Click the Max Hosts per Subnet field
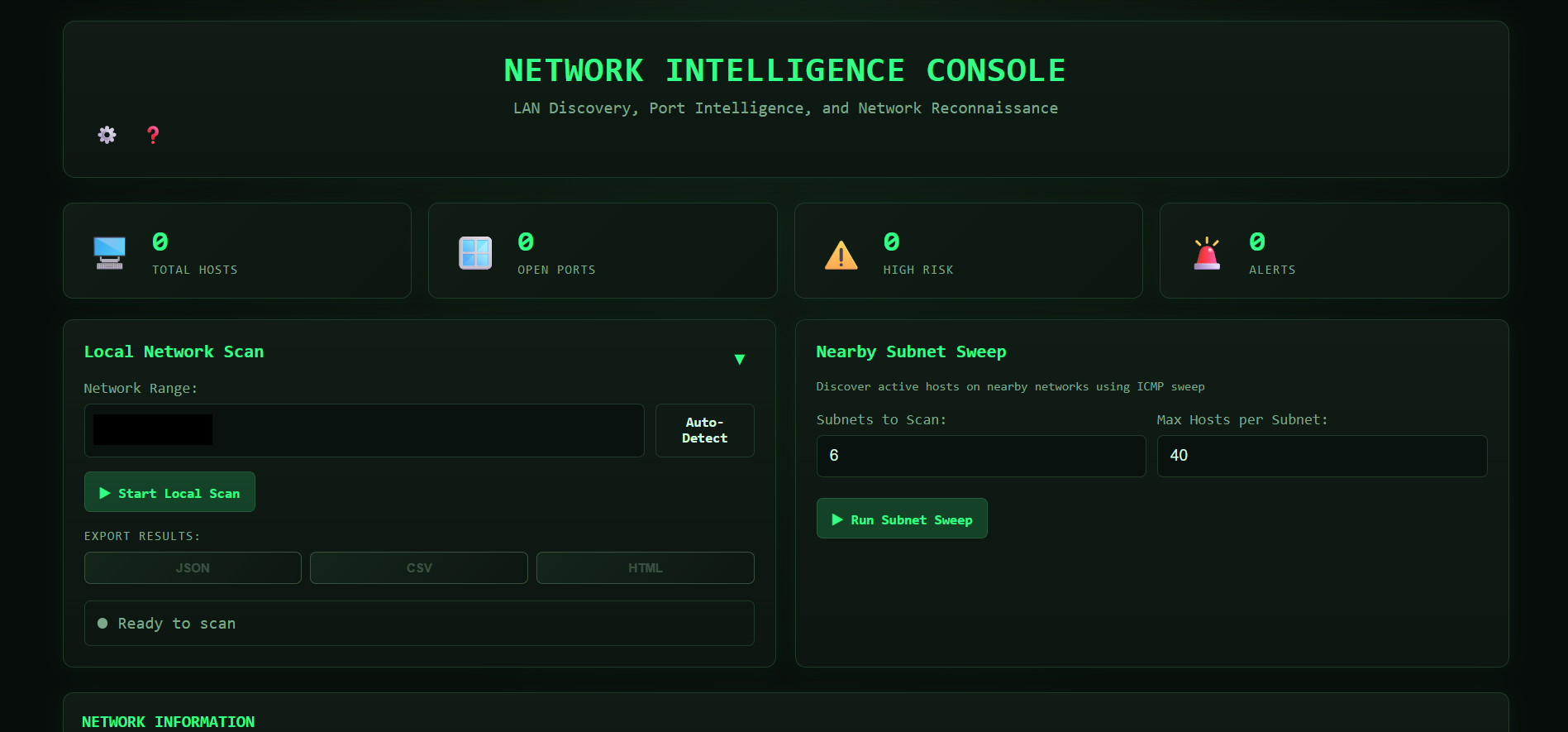The image size is (1568, 732). 1323,456
